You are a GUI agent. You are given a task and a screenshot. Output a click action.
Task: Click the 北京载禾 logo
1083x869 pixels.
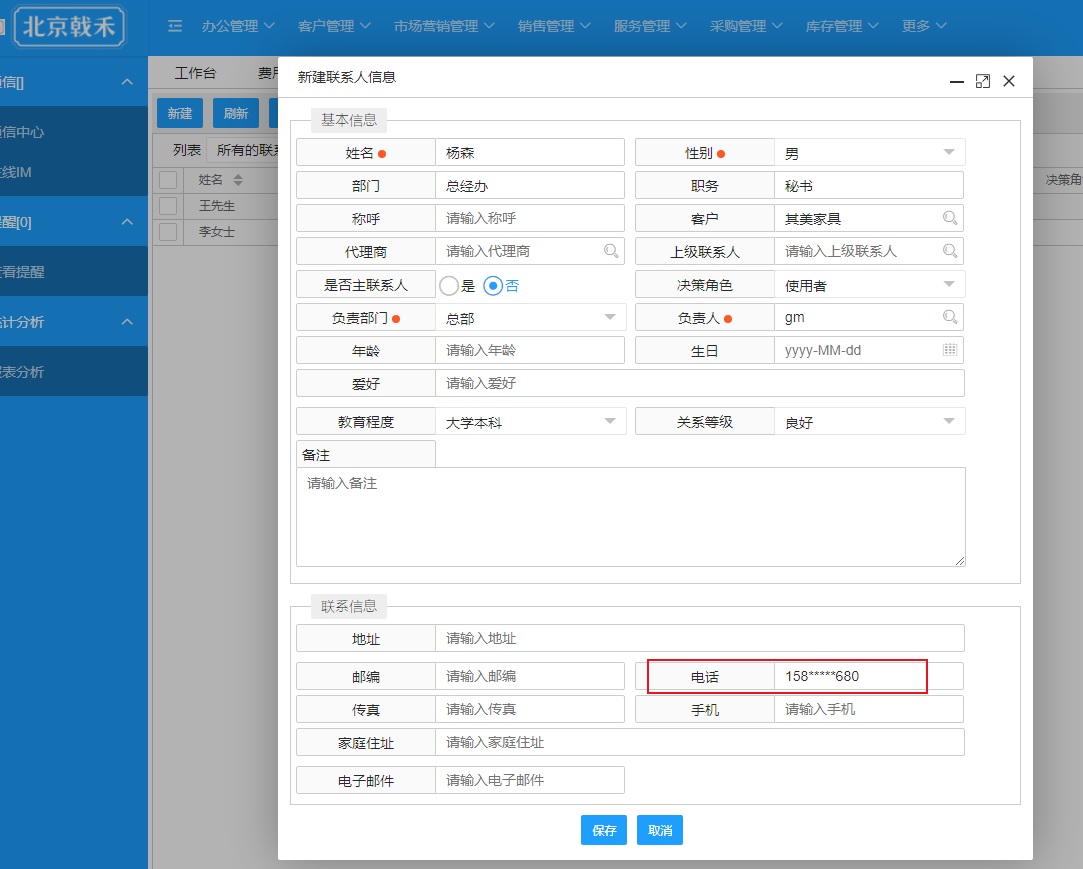click(69, 27)
